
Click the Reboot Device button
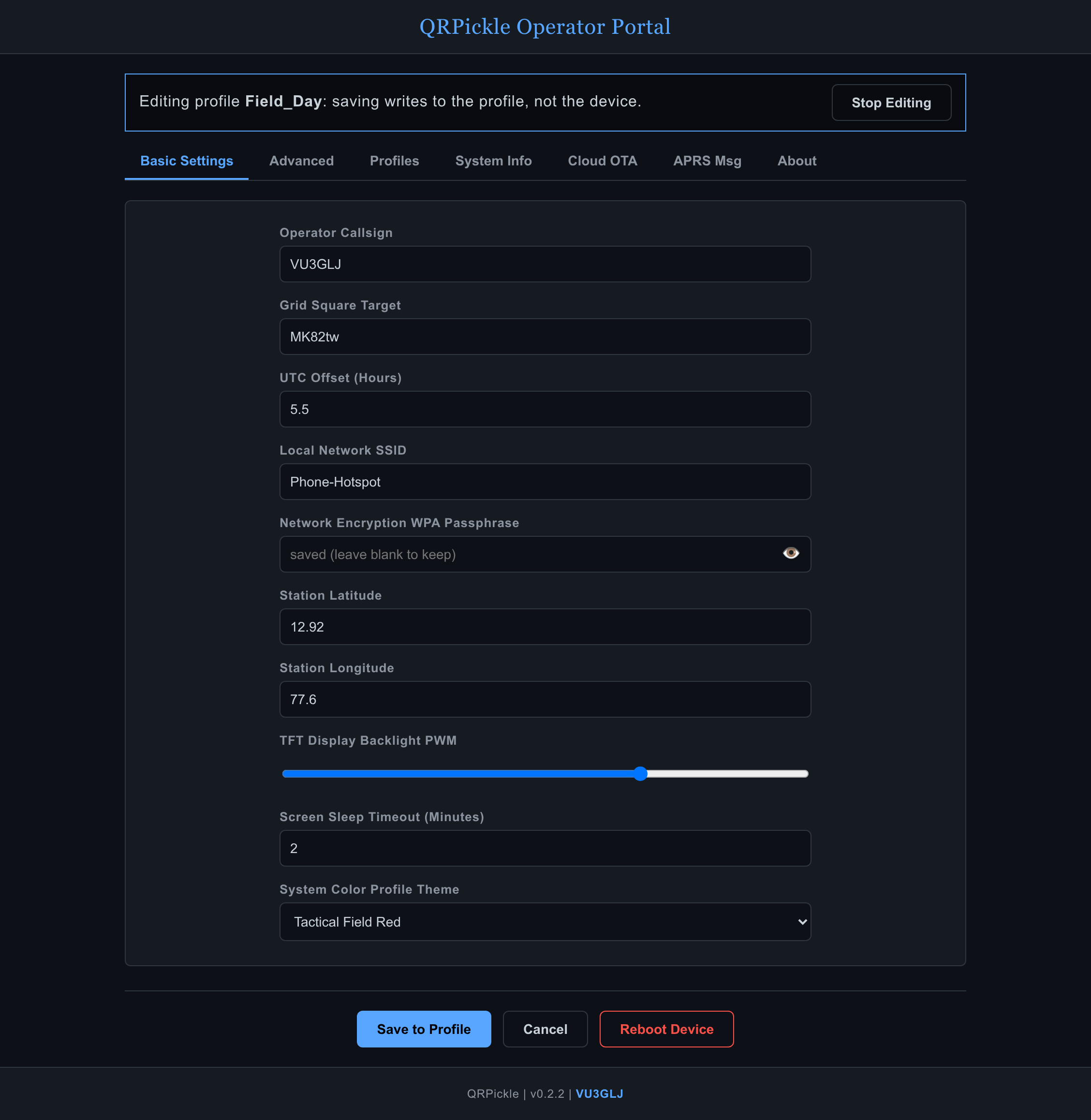coord(666,1029)
